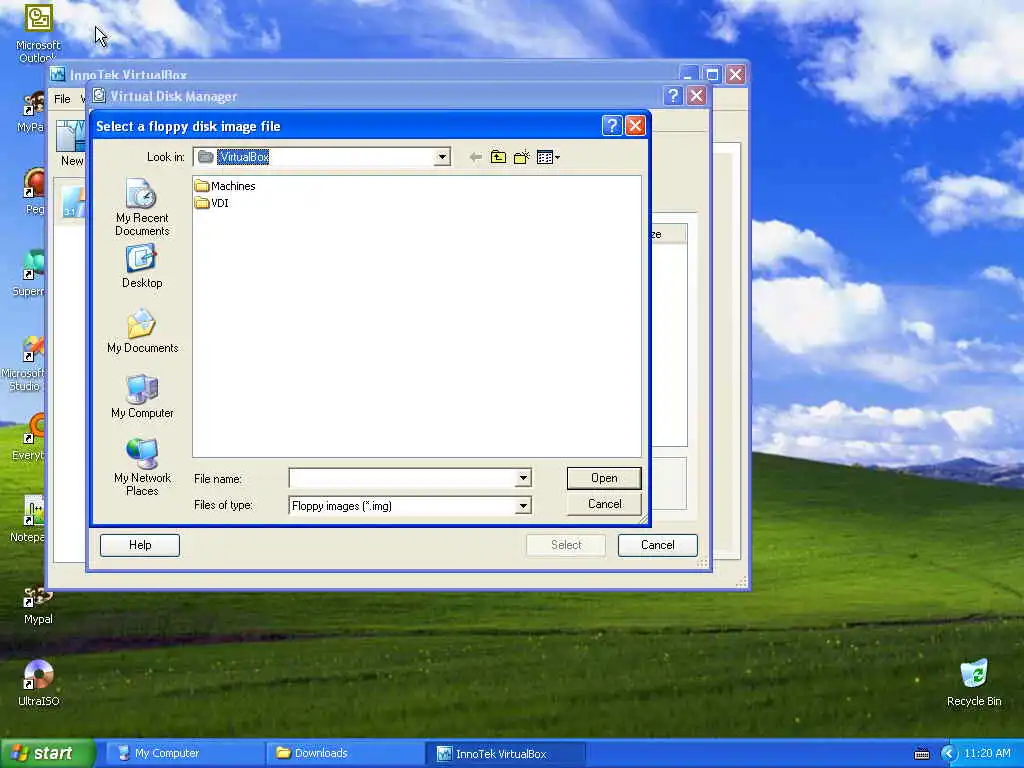This screenshot has height=768, width=1024.
Task: Expand the File name dropdown arrow
Action: pyautogui.click(x=523, y=478)
